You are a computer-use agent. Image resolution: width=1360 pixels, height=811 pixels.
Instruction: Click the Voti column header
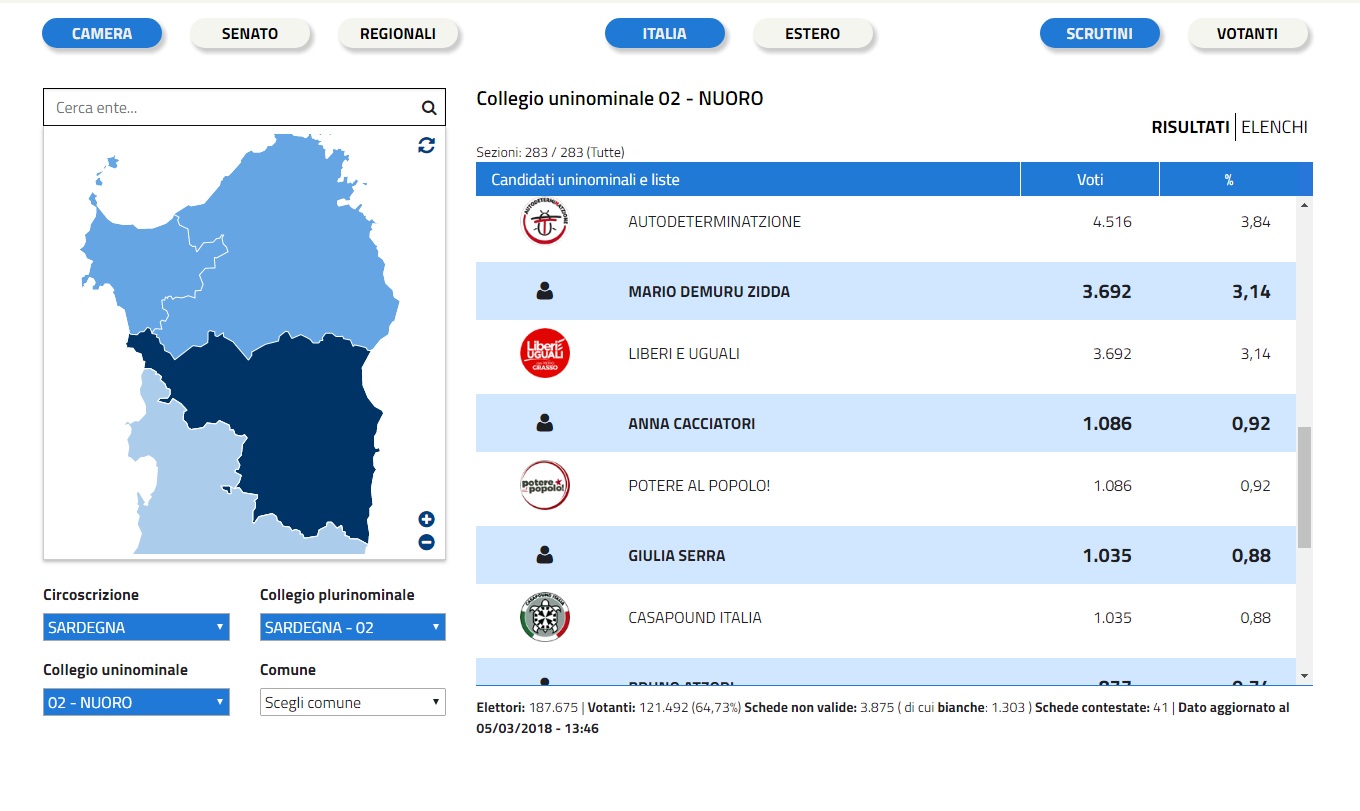(x=1090, y=180)
